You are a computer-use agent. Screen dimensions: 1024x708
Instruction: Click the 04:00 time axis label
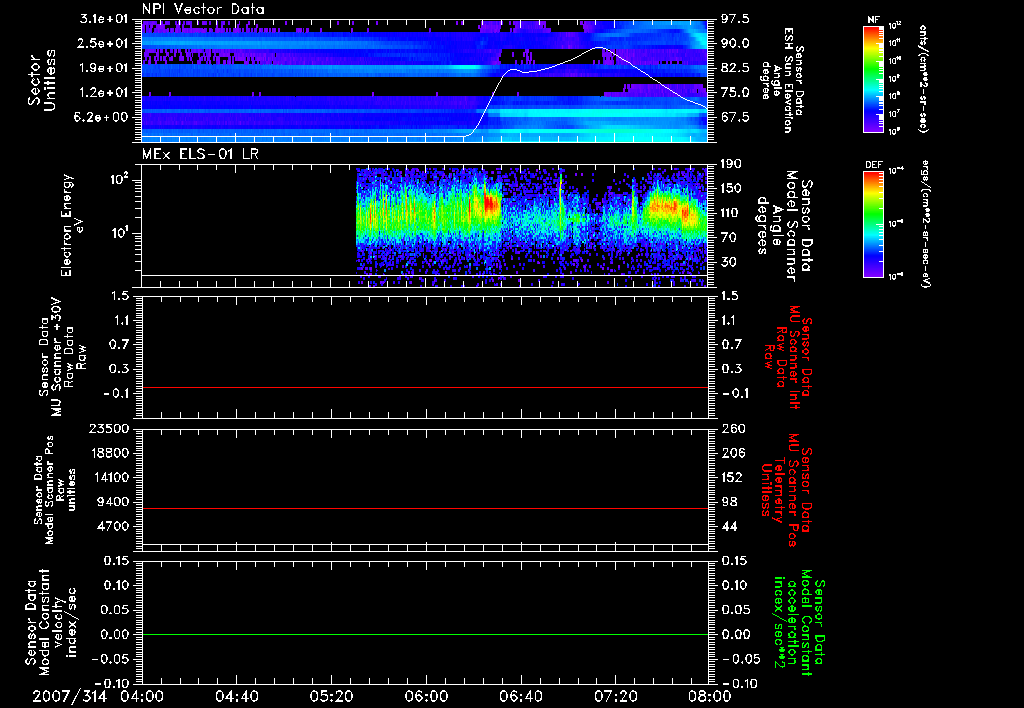(142, 696)
